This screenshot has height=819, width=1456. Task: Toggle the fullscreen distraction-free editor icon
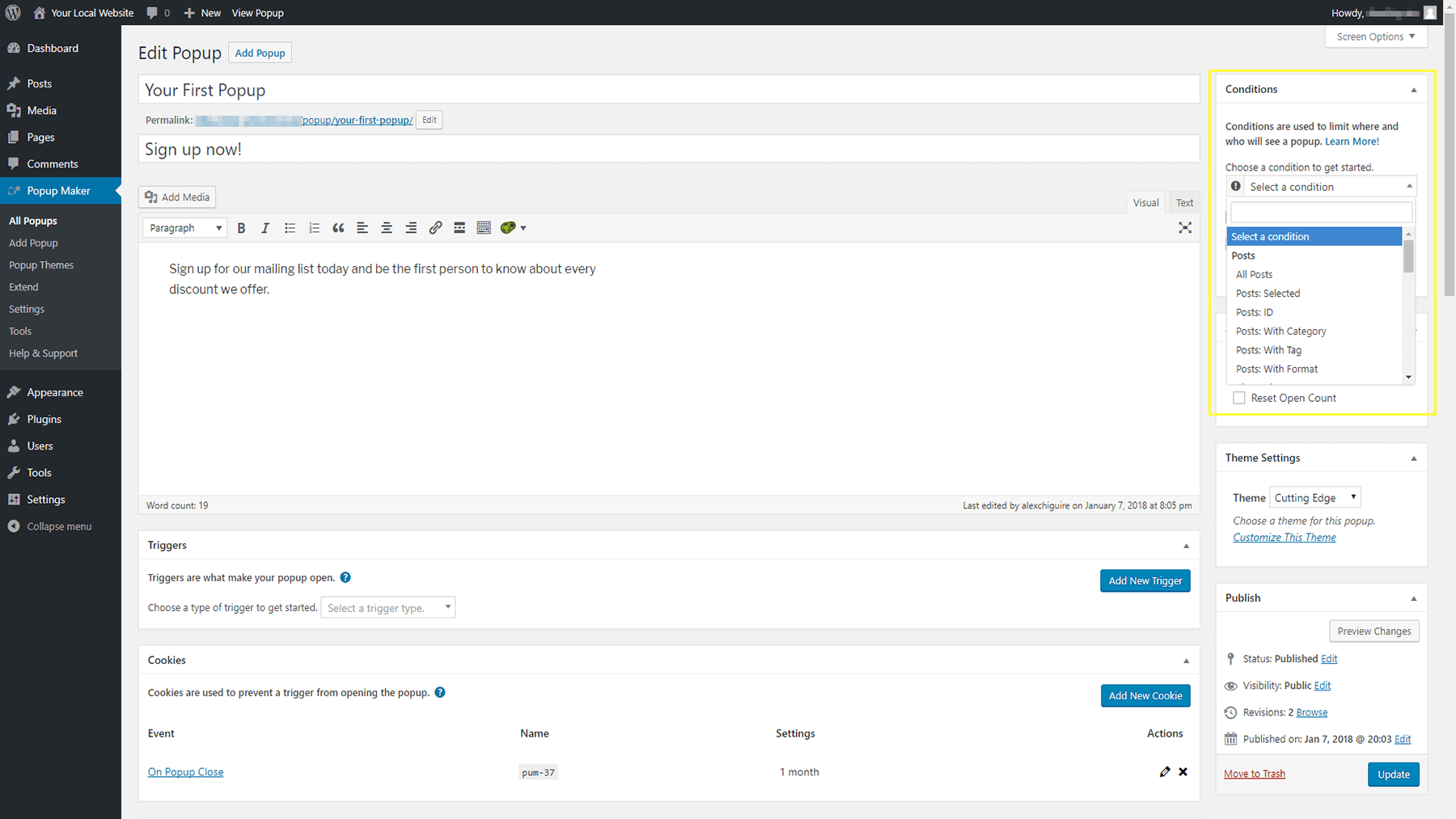pos(1185,228)
